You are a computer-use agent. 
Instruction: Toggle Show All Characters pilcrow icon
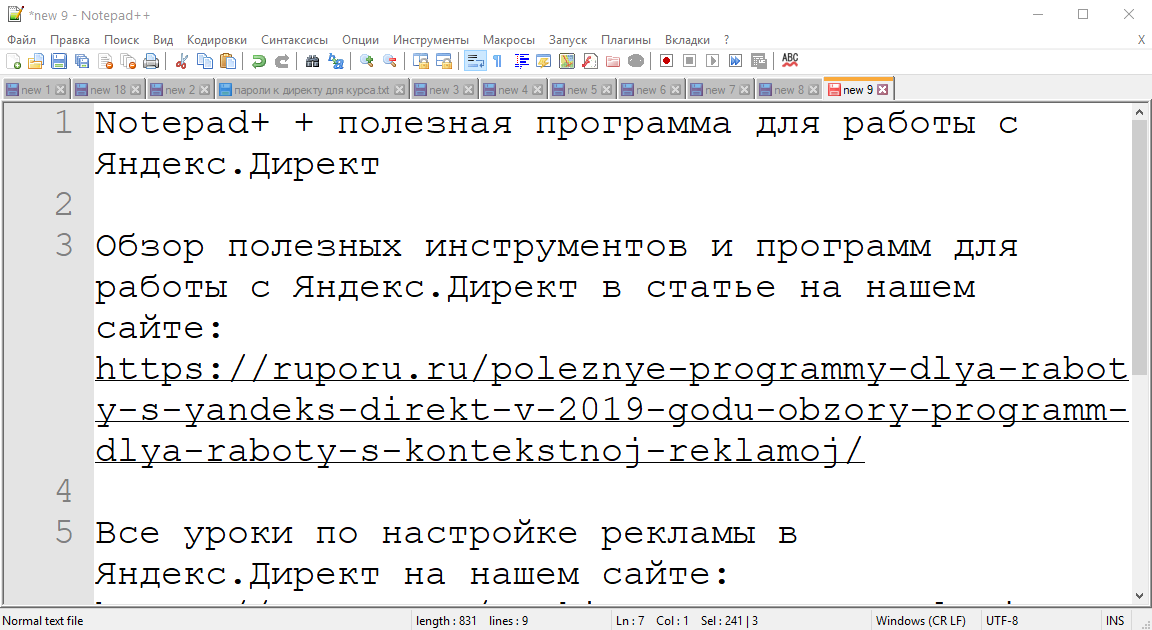tap(497, 61)
